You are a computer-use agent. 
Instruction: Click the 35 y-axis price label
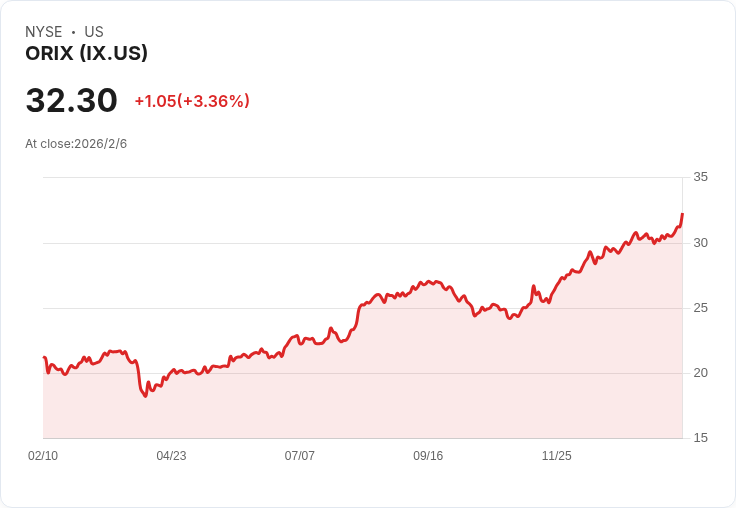(x=700, y=177)
